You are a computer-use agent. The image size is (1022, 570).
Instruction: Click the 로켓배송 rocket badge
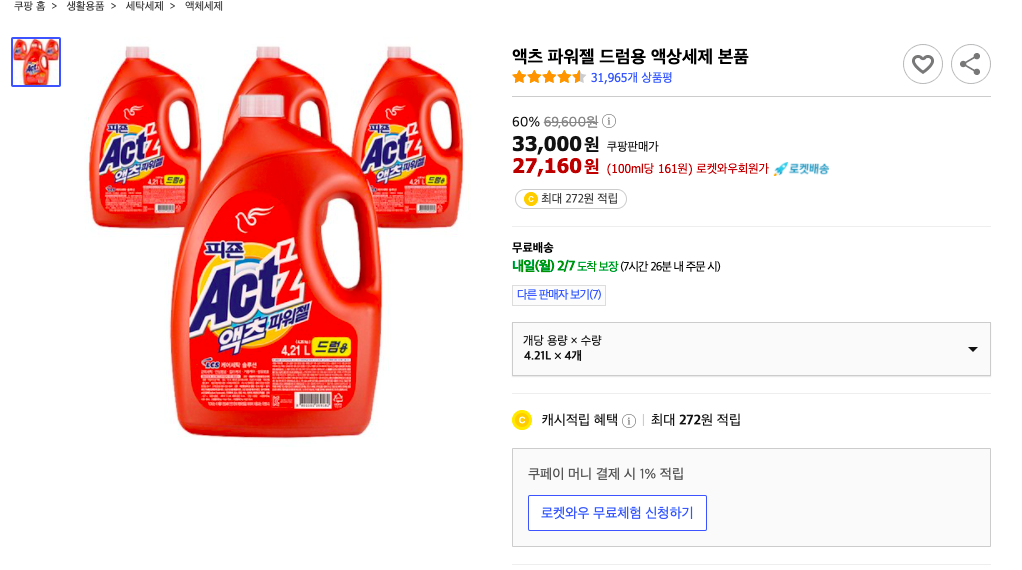pyautogui.click(x=801, y=168)
